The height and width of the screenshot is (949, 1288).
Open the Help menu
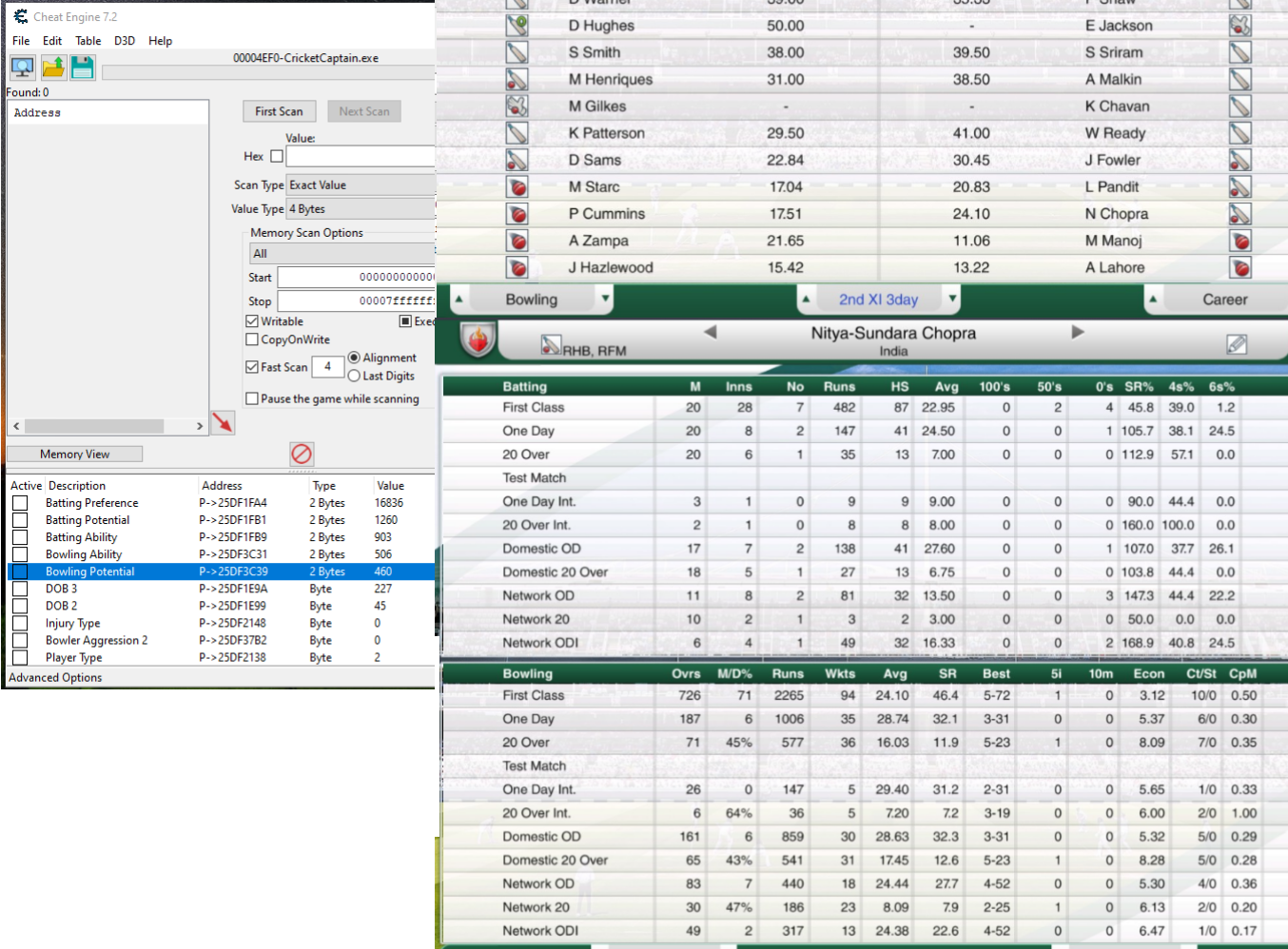coord(161,41)
